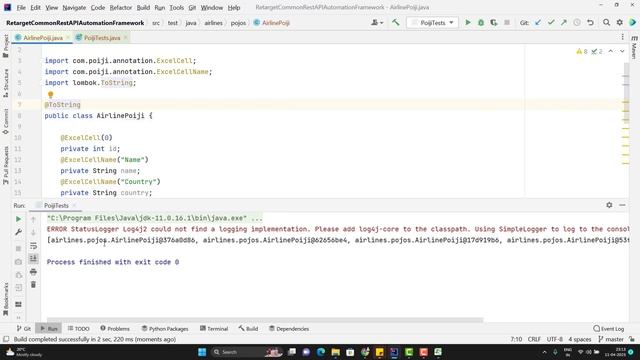640x360 pixels.
Task: Change the CRLF line separator
Action: [x=534, y=339]
